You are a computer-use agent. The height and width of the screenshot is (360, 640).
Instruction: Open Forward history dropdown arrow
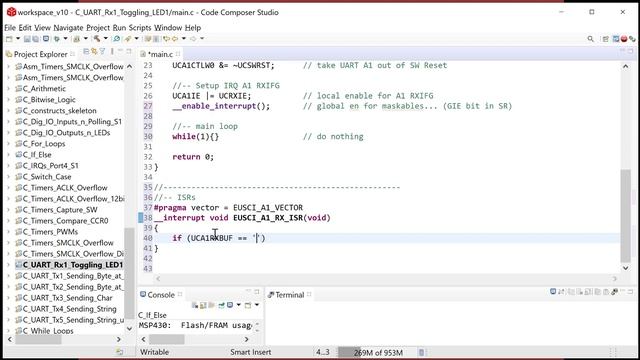tap(202, 39)
